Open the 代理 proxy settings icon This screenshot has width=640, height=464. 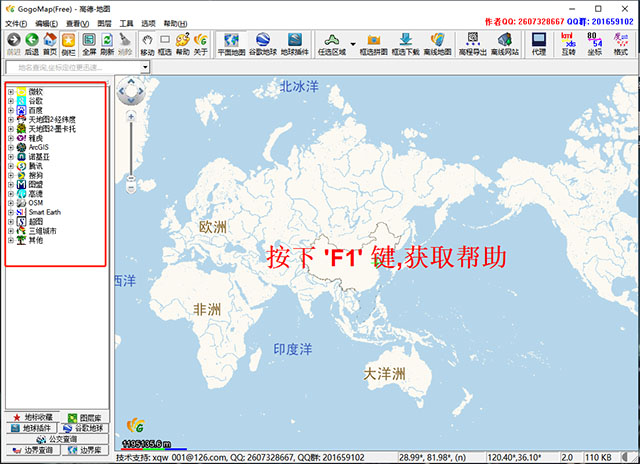tap(539, 40)
